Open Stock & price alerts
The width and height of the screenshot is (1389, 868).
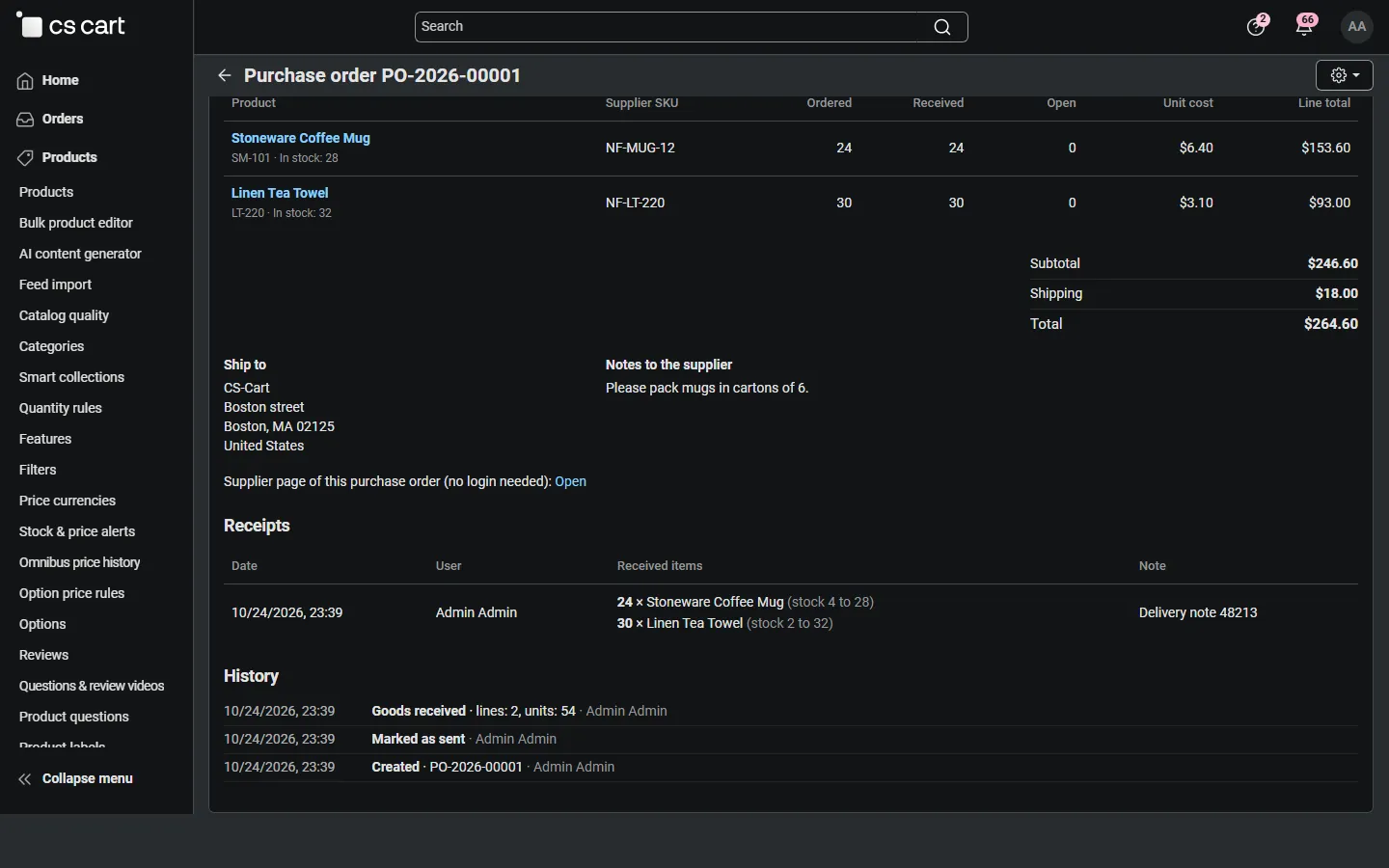tap(77, 531)
